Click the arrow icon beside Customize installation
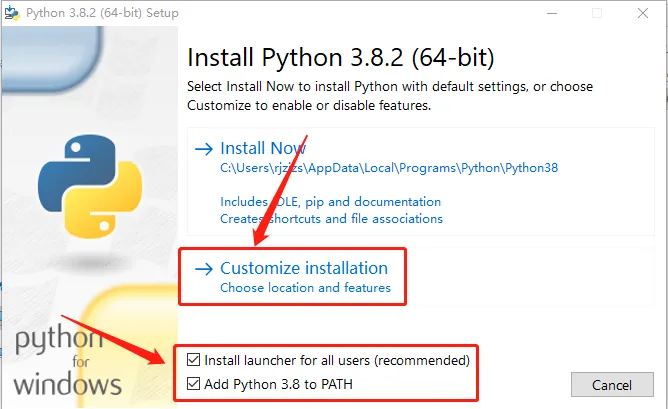 coord(204,268)
